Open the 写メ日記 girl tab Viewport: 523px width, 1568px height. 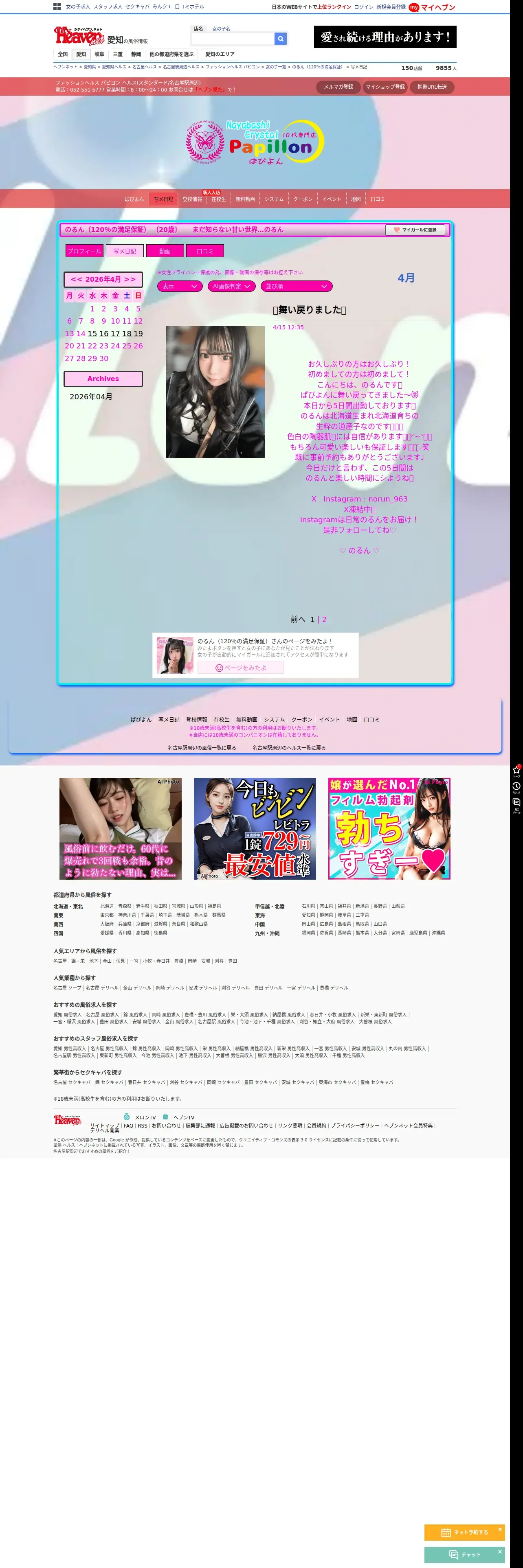[125, 251]
